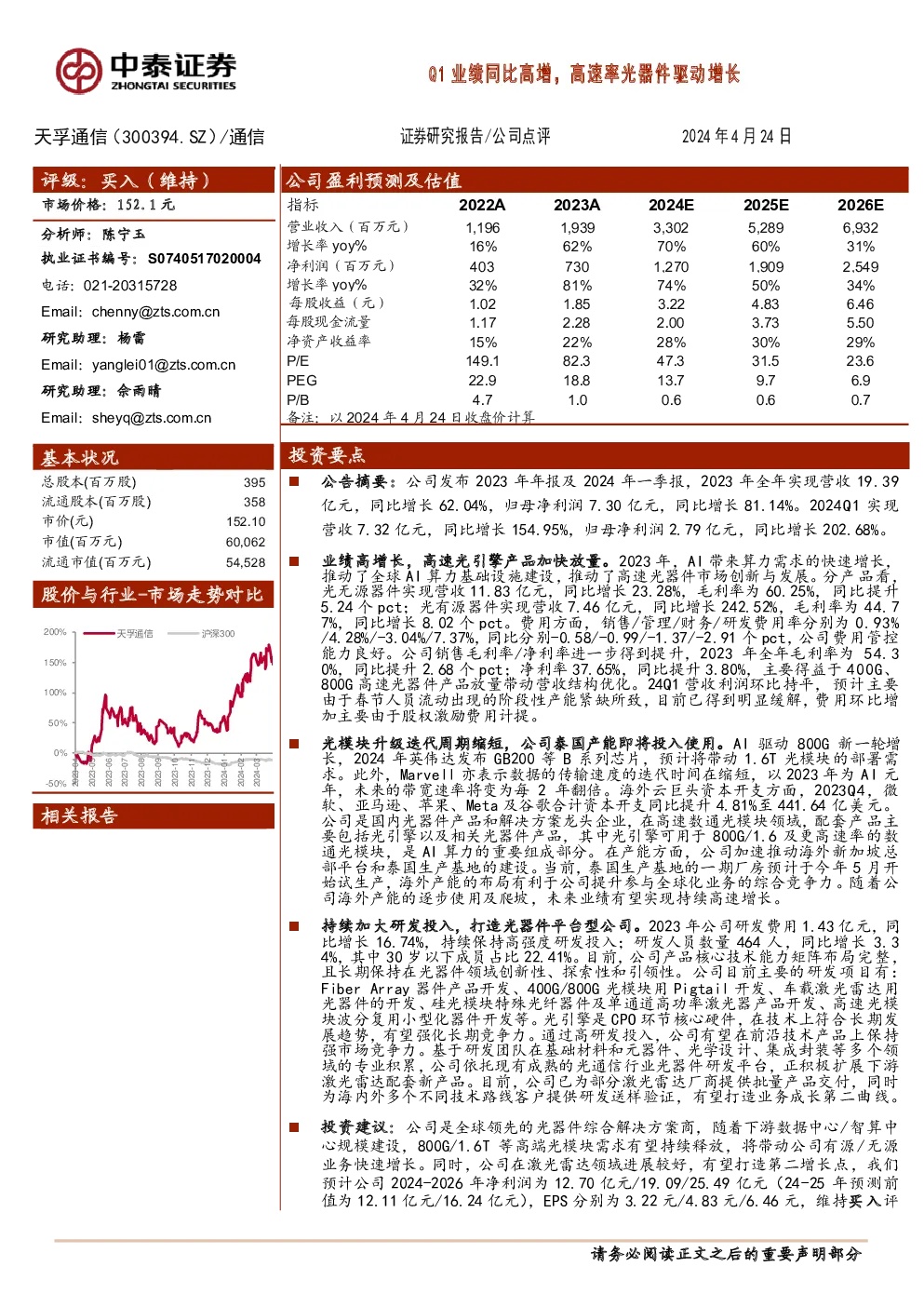This screenshot has height=1307, width=924.
Task: Click the 基本状况 section header
Action: (x=154, y=456)
